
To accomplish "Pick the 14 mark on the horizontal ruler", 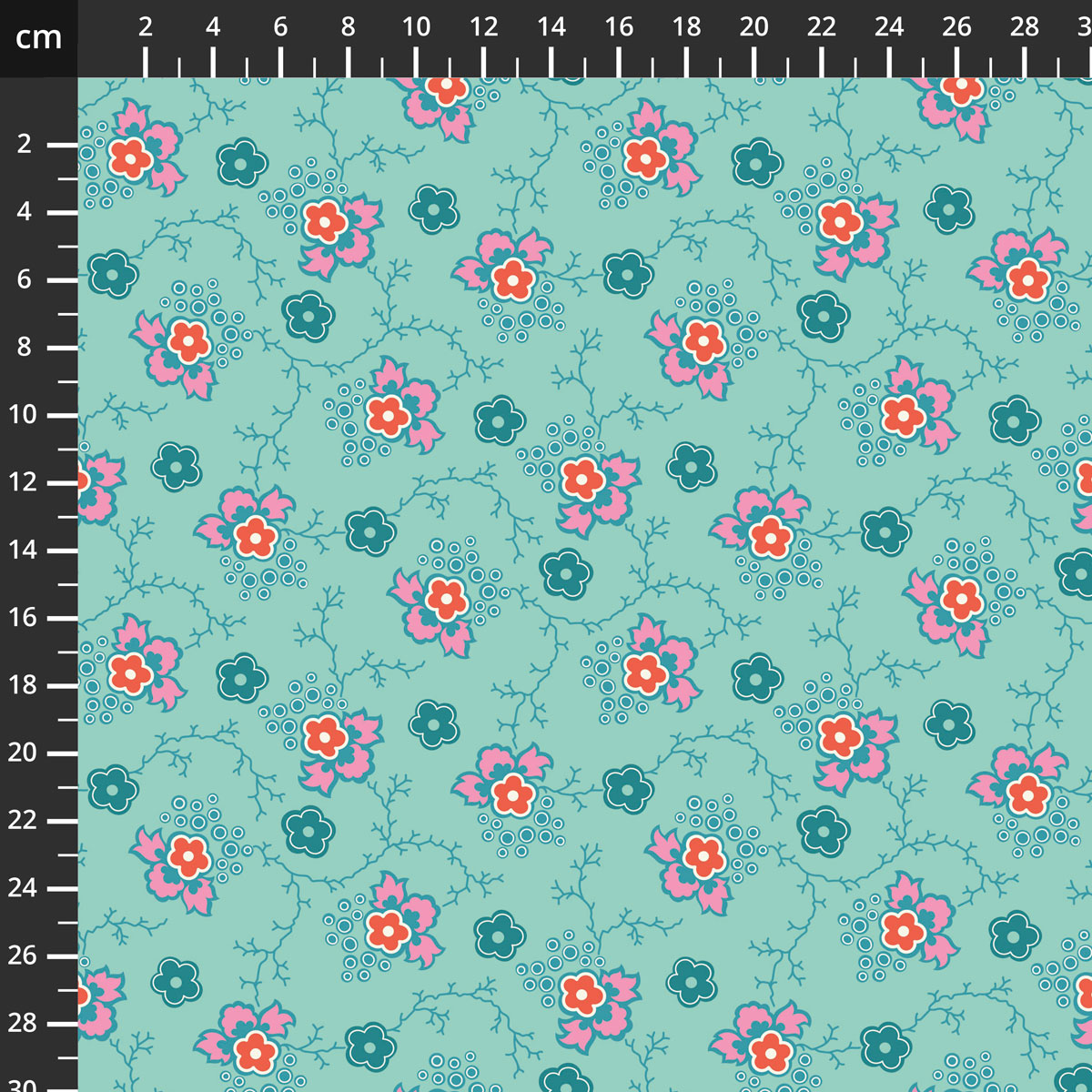I will tap(551, 27).
